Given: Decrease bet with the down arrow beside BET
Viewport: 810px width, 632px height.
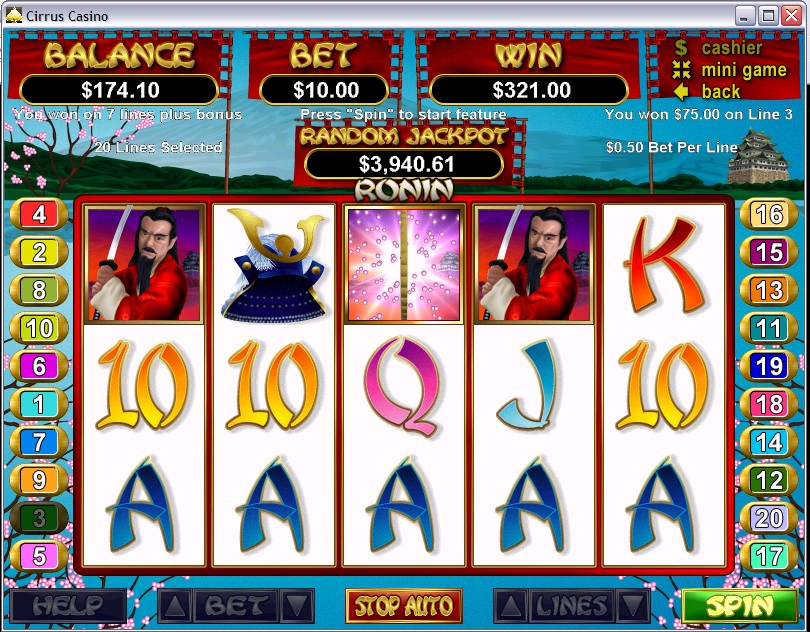Looking at the screenshot, I should click(297, 605).
